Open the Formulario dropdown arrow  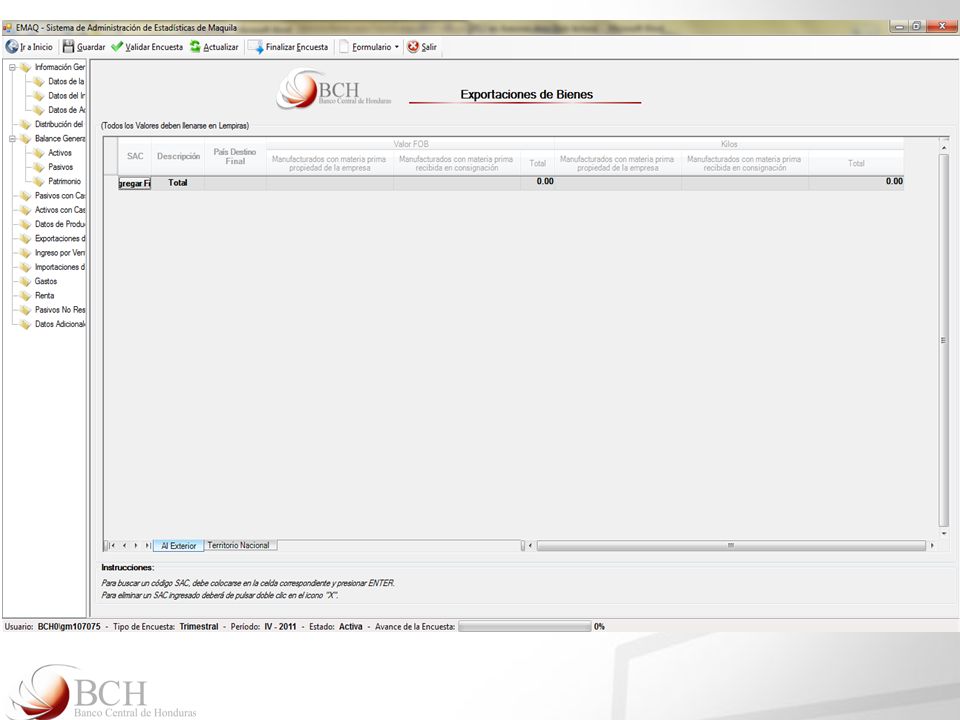(x=396, y=47)
